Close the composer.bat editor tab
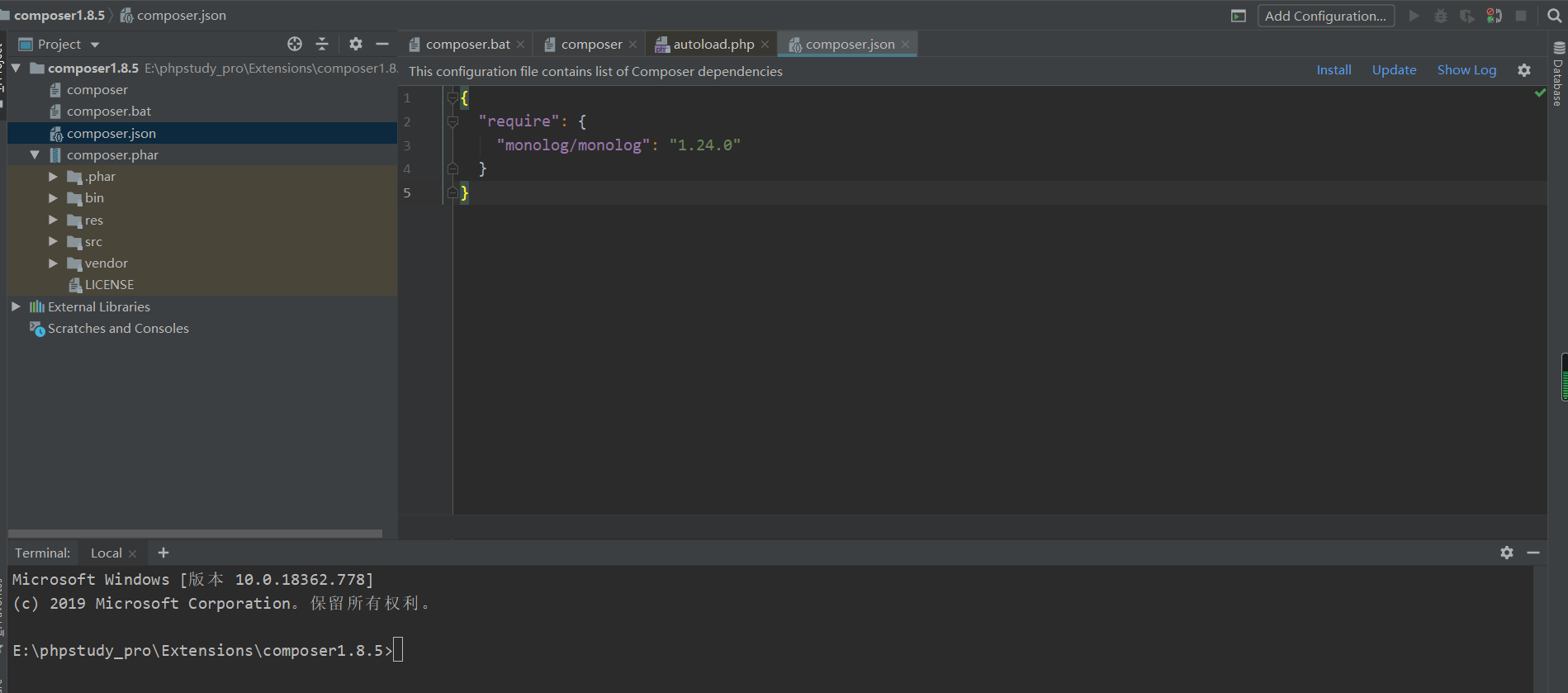 click(520, 45)
